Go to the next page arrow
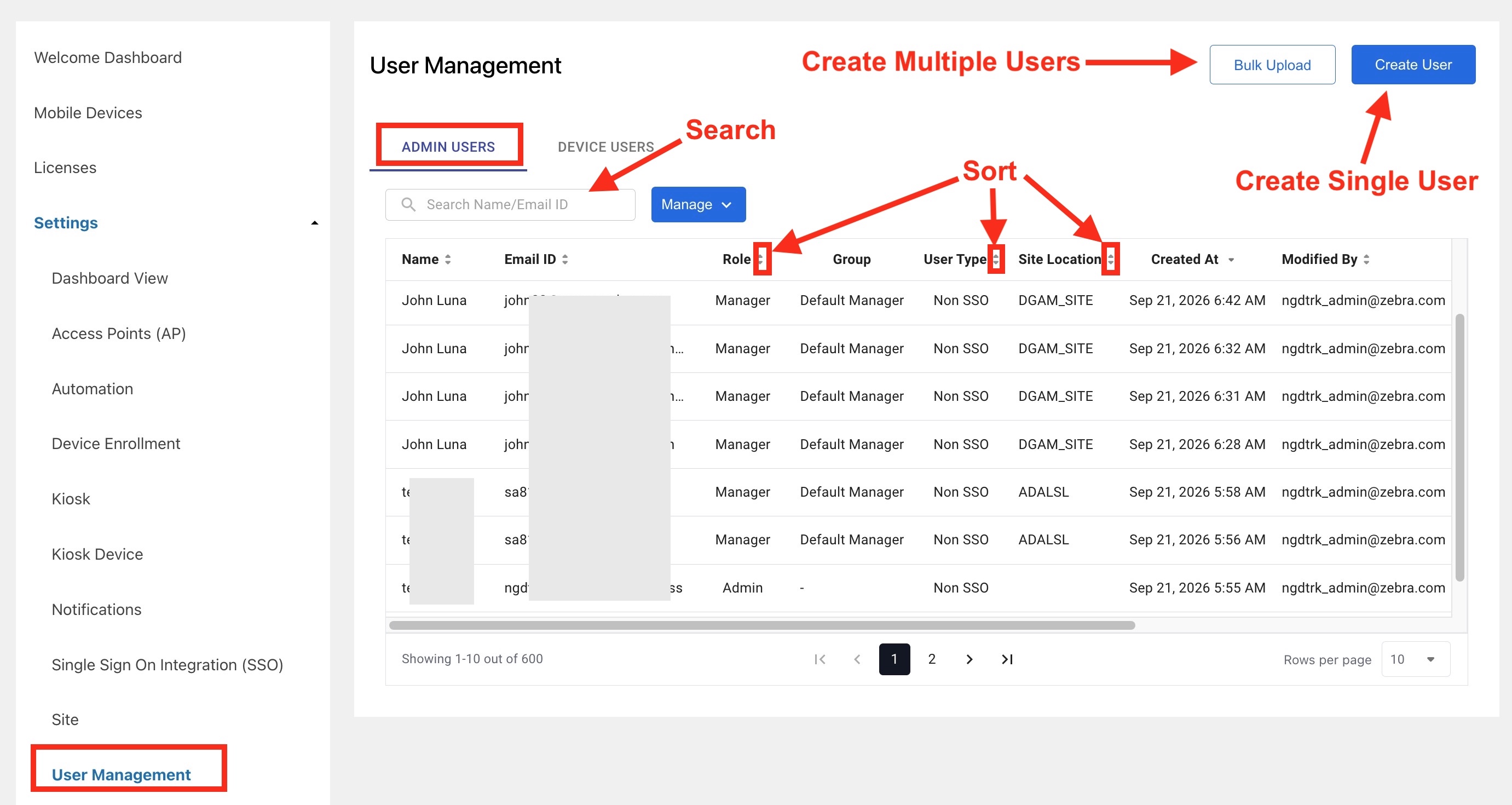1512x805 pixels. [969, 659]
